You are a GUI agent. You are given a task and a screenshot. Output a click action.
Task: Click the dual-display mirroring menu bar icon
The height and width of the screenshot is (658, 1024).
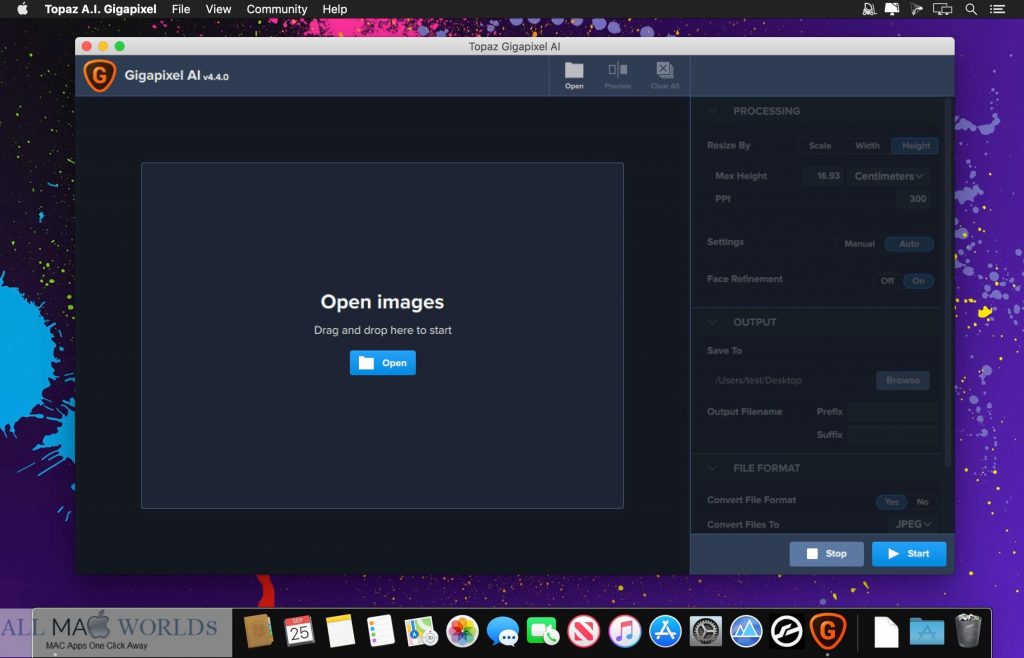pos(942,9)
